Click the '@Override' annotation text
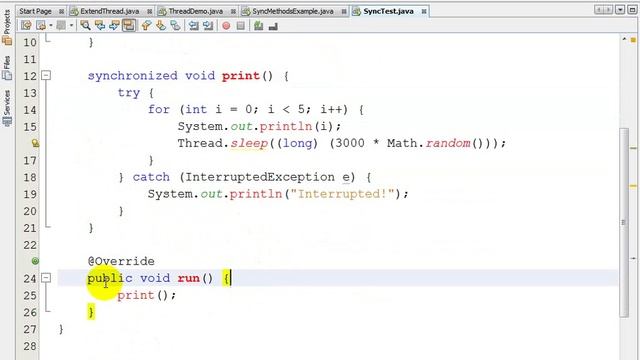Viewport: 640px width, 360px height. click(x=121, y=261)
